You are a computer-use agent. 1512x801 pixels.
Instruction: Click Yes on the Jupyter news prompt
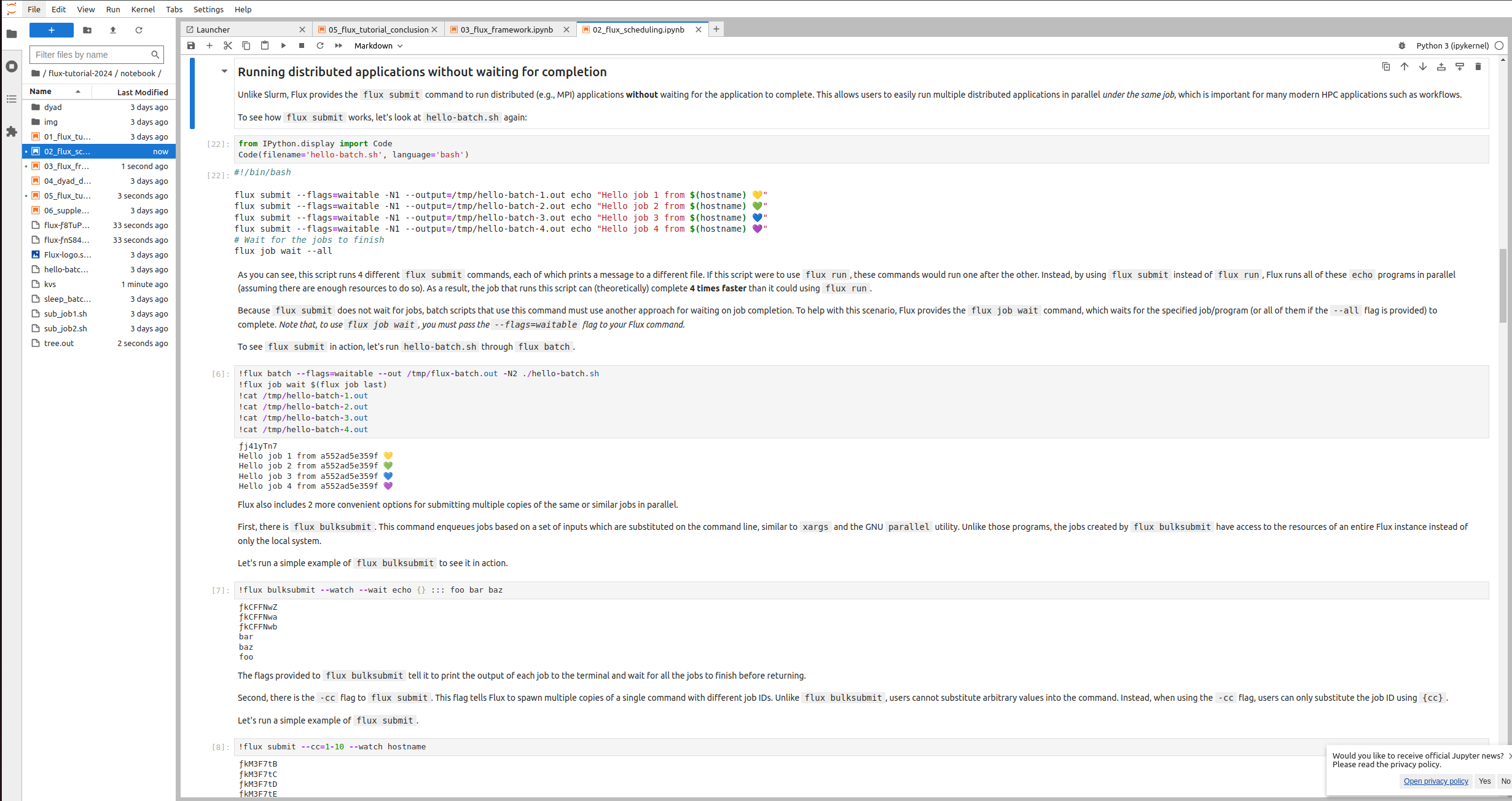coord(1485,781)
